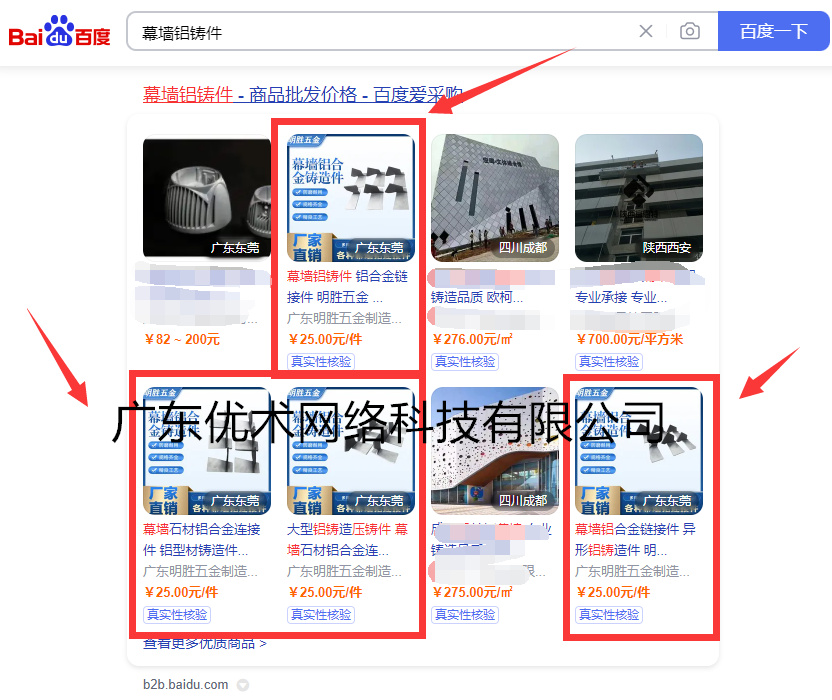Open thumbnail above 幕墙石材铝合金连接件 listing
Image resolution: width=832 pixels, height=700 pixels.
(207, 451)
